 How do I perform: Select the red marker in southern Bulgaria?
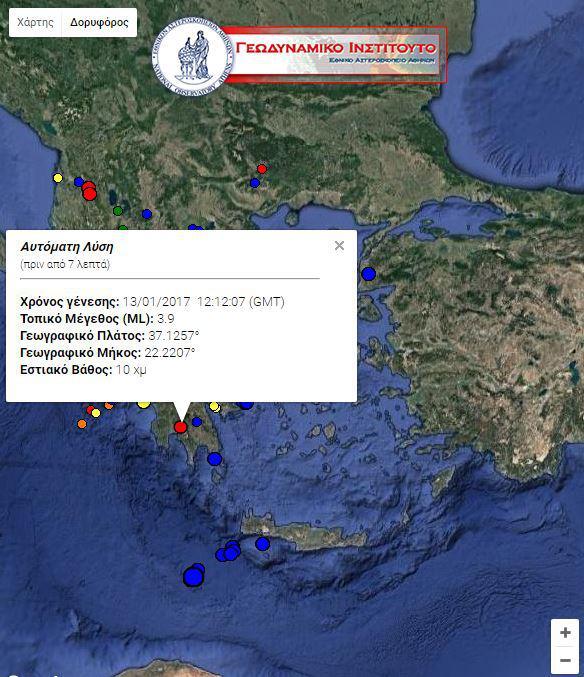pos(262,169)
